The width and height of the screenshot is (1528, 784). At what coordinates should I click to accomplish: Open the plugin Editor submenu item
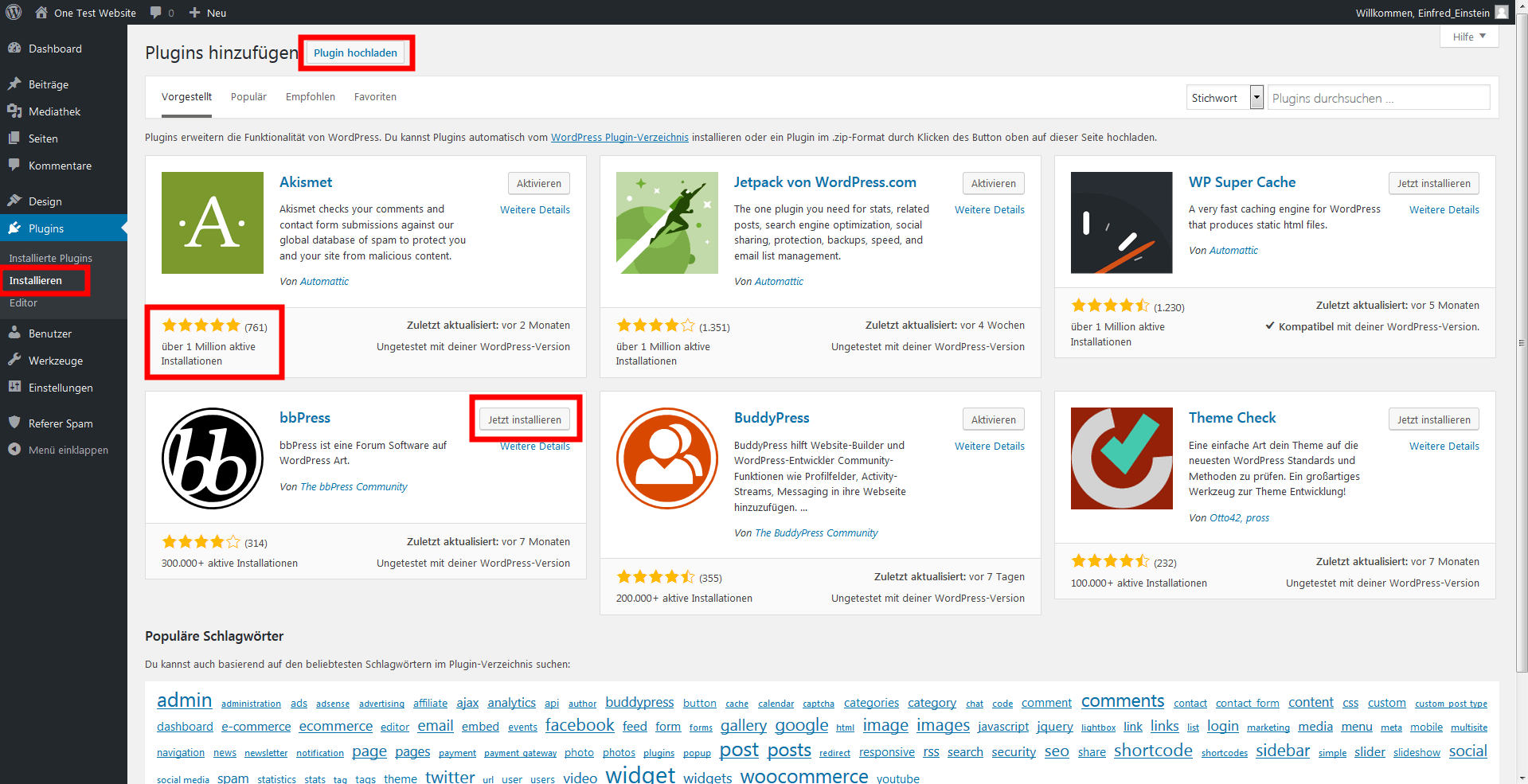tap(23, 302)
